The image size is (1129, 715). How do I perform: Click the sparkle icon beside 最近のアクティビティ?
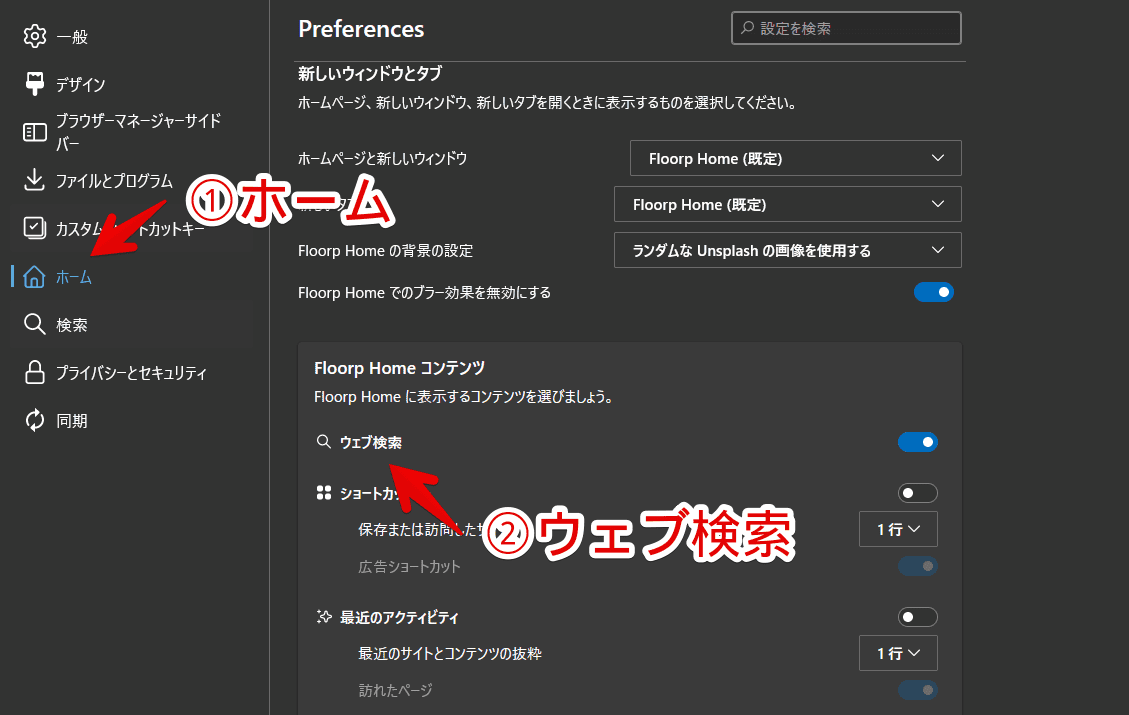324,617
